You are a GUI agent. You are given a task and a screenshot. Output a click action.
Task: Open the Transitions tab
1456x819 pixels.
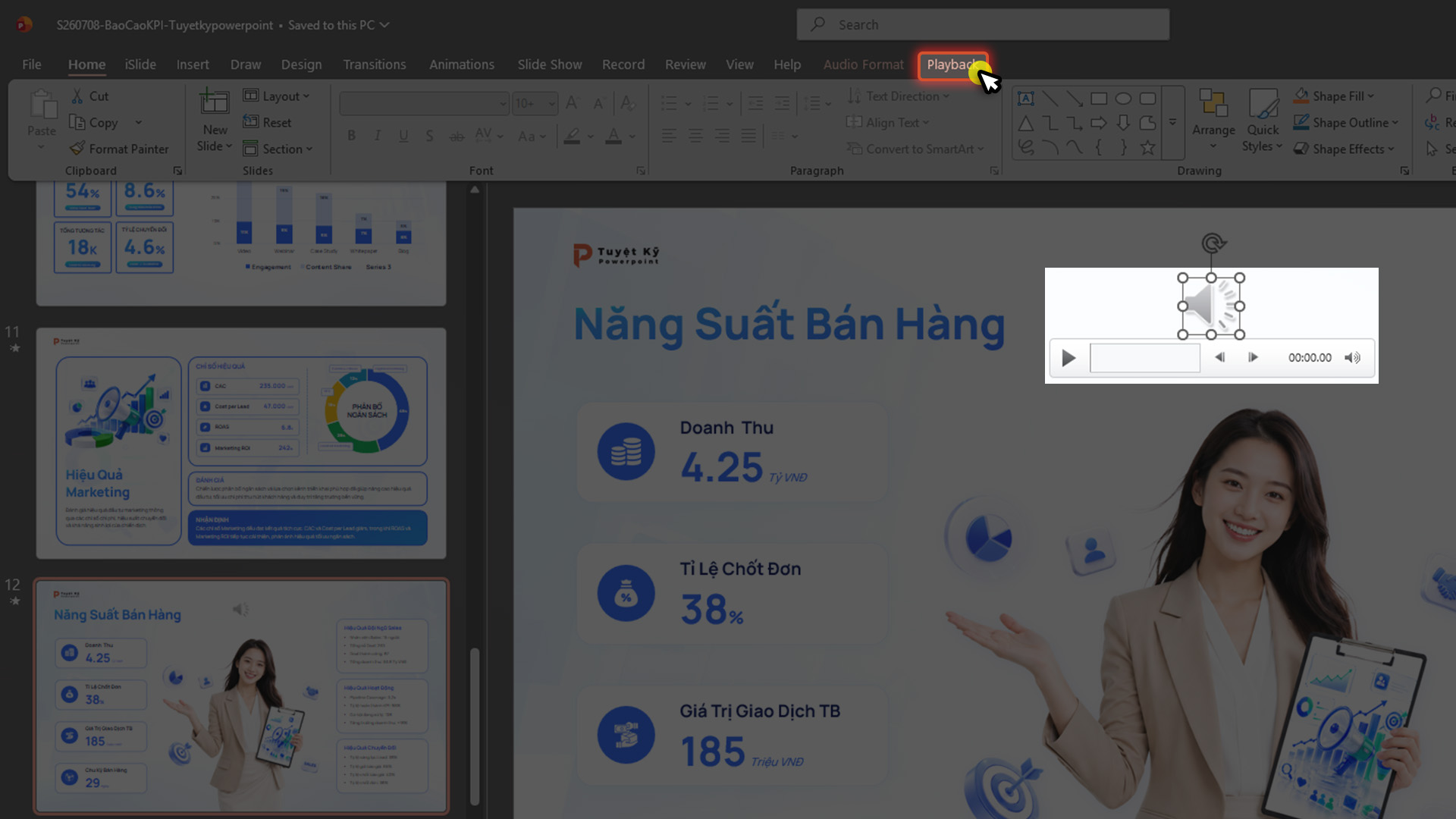click(374, 65)
